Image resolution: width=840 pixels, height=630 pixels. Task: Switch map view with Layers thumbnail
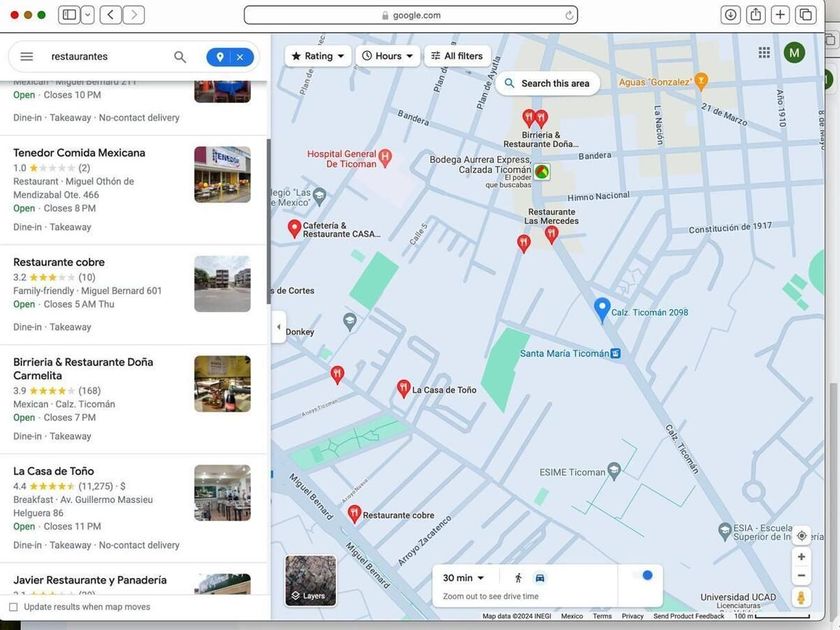click(310, 581)
